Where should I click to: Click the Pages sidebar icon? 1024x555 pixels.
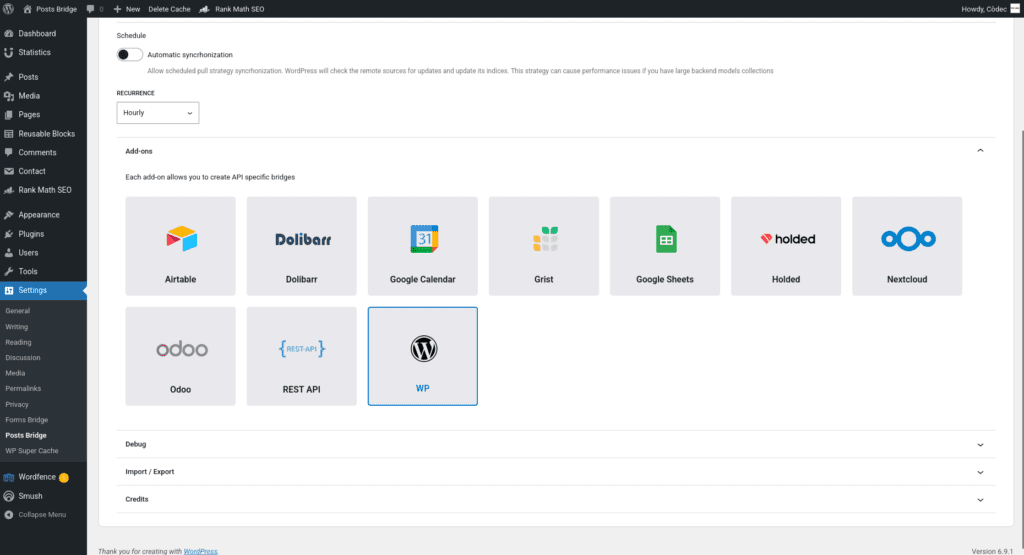tap(8, 115)
